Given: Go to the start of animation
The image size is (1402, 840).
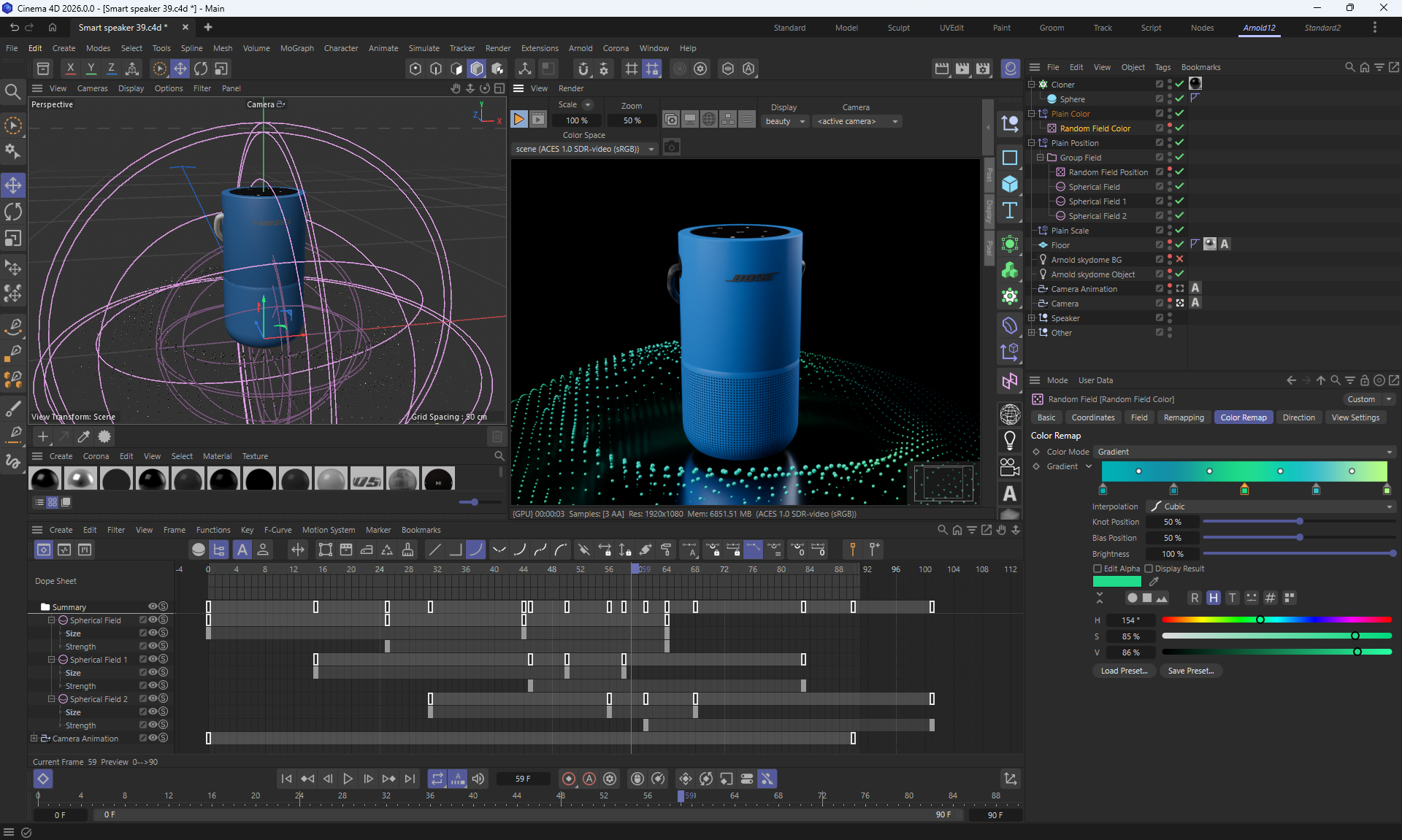Looking at the screenshot, I should click(x=286, y=779).
